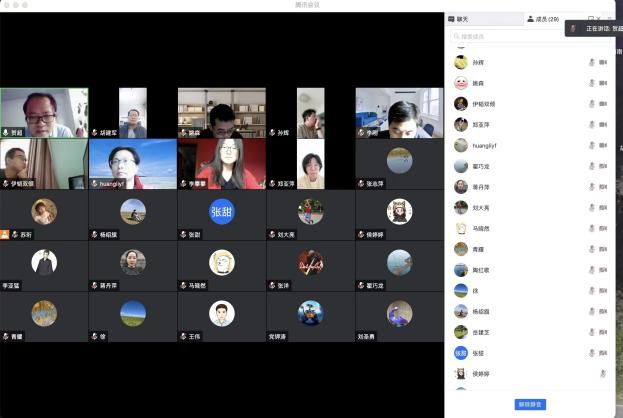623x418 pixels.
Task: Click the magnifier icon in member search
Action: 456,36
